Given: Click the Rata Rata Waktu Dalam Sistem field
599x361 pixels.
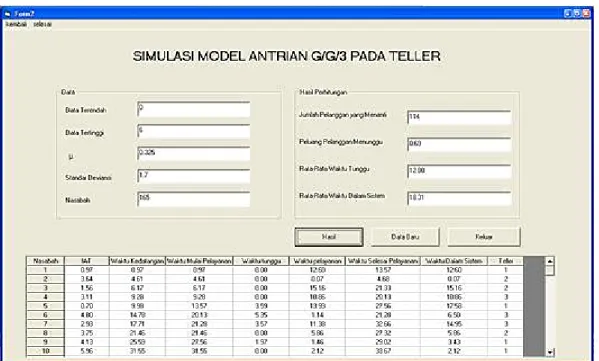Looking at the screenshot, I should pos(459,198).
